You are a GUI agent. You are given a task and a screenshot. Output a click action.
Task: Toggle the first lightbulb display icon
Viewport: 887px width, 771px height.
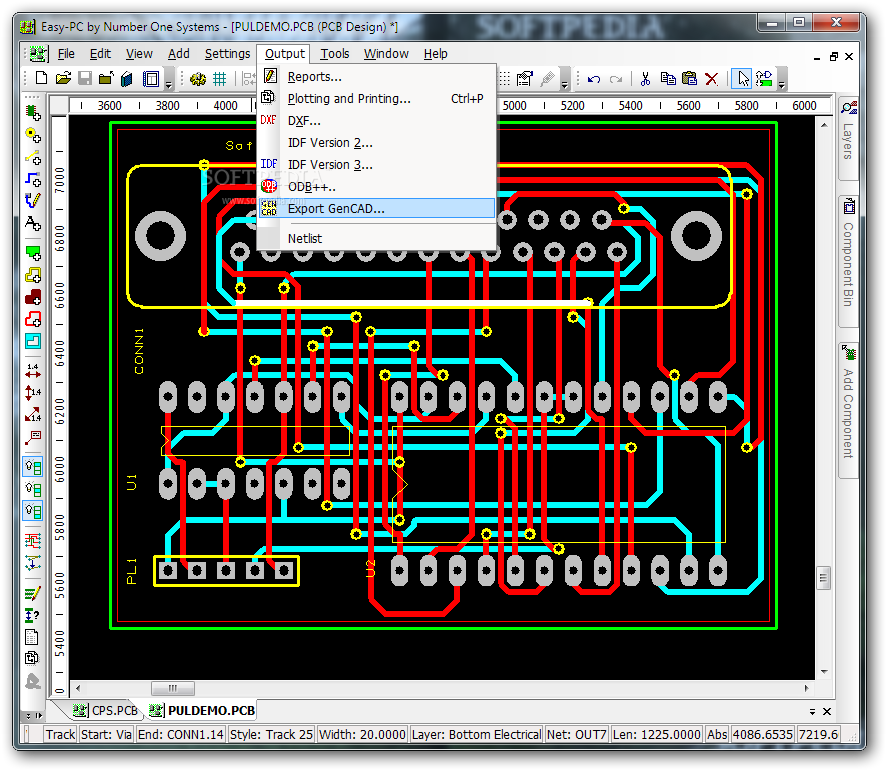point(33,467)
